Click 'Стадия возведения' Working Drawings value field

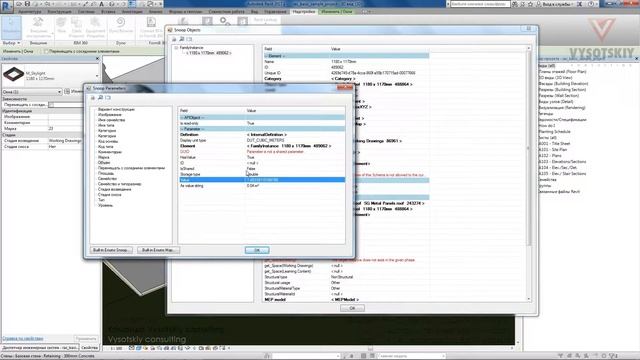(65, 140)
